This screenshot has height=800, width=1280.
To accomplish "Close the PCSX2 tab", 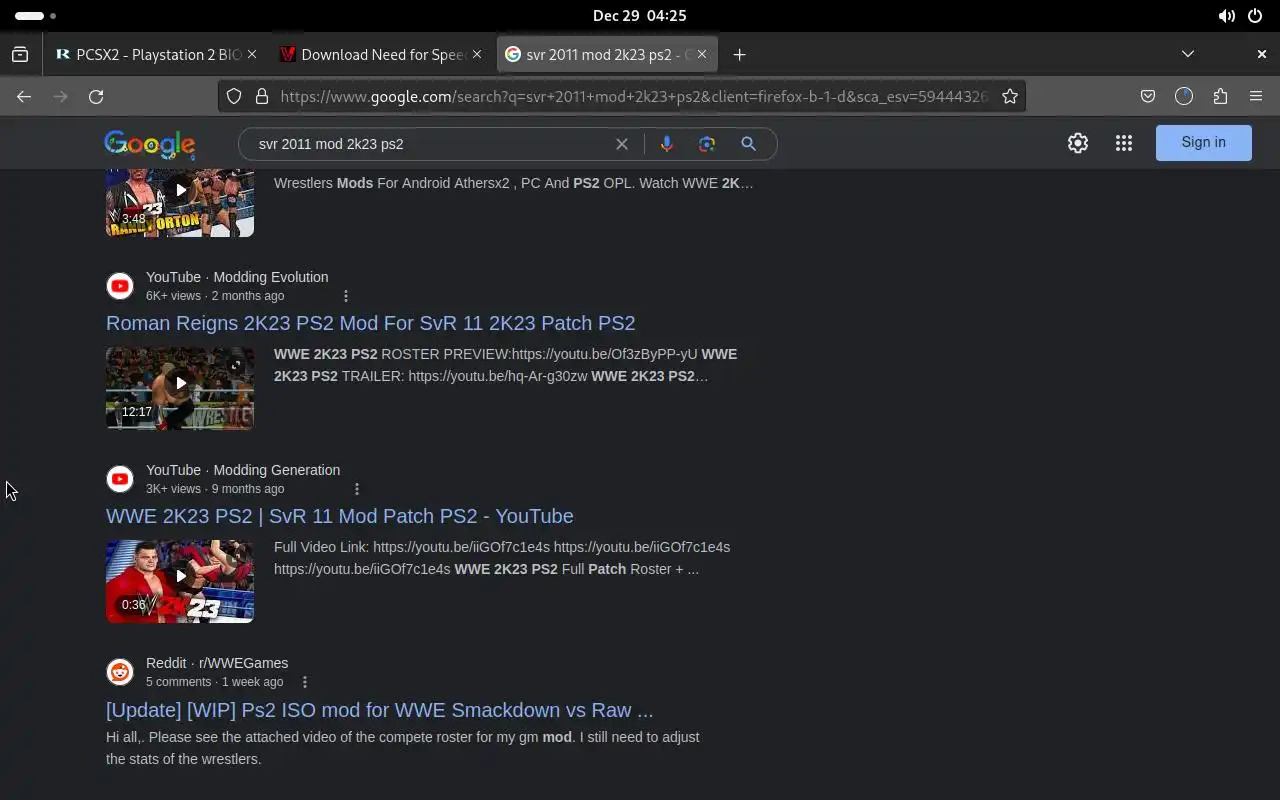I will click(252, 54).
